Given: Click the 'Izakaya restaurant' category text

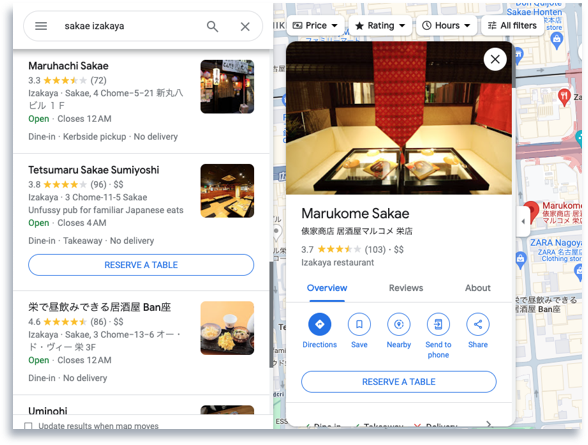Looking at the screenshot, I should click(338, 262).
